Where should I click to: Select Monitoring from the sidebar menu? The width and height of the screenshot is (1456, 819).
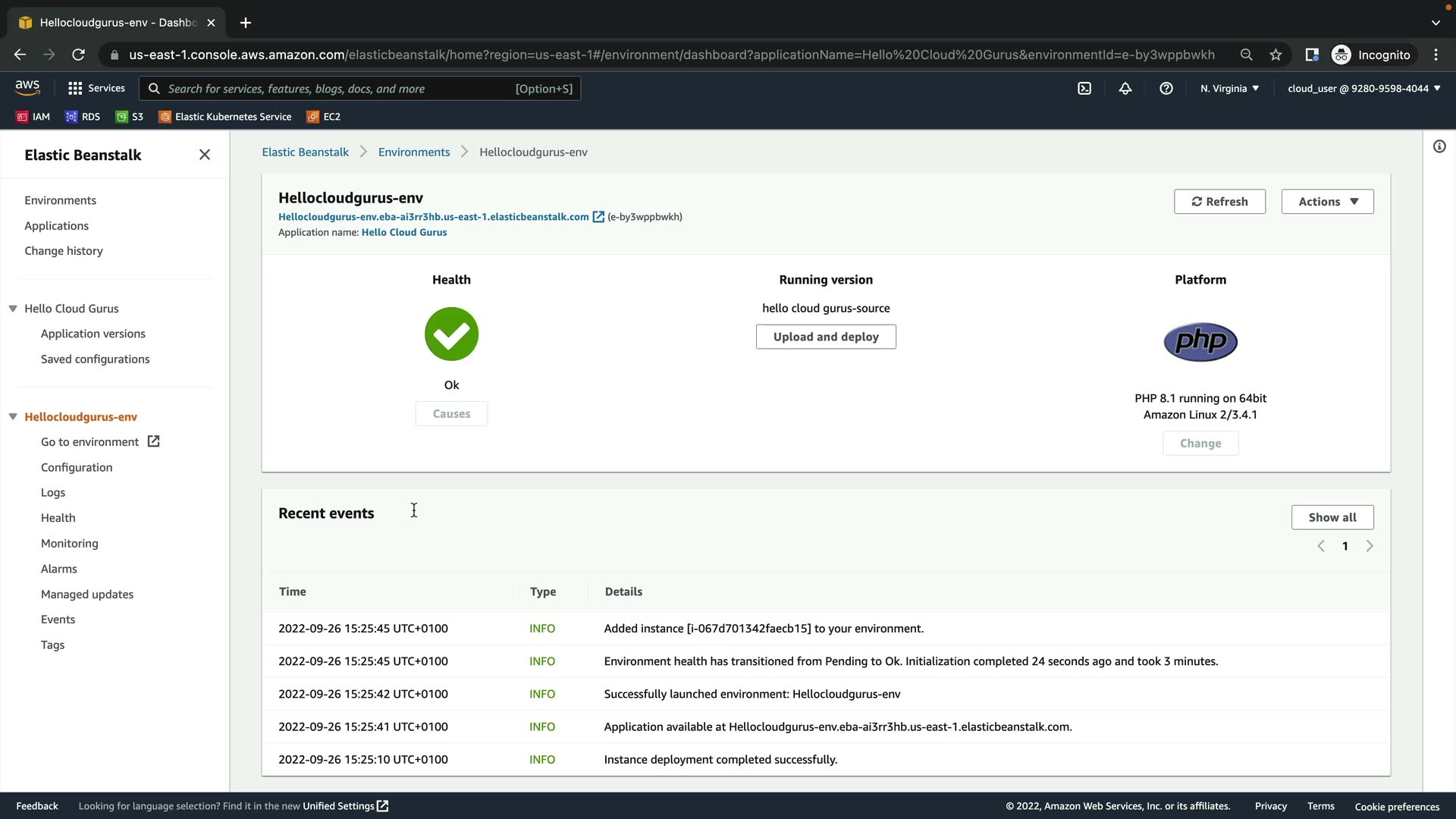[x=70, y=543]
